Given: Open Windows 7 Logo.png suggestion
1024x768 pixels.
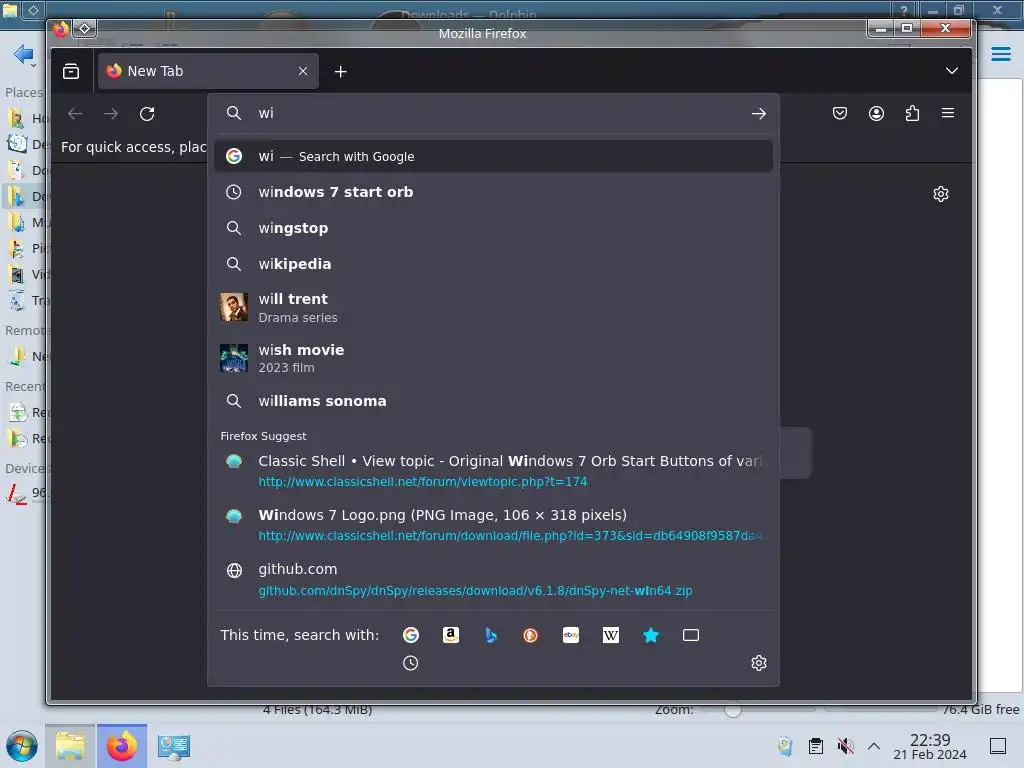Looking at the screenshot, I should pyautogui.click(x=493, y=525).
